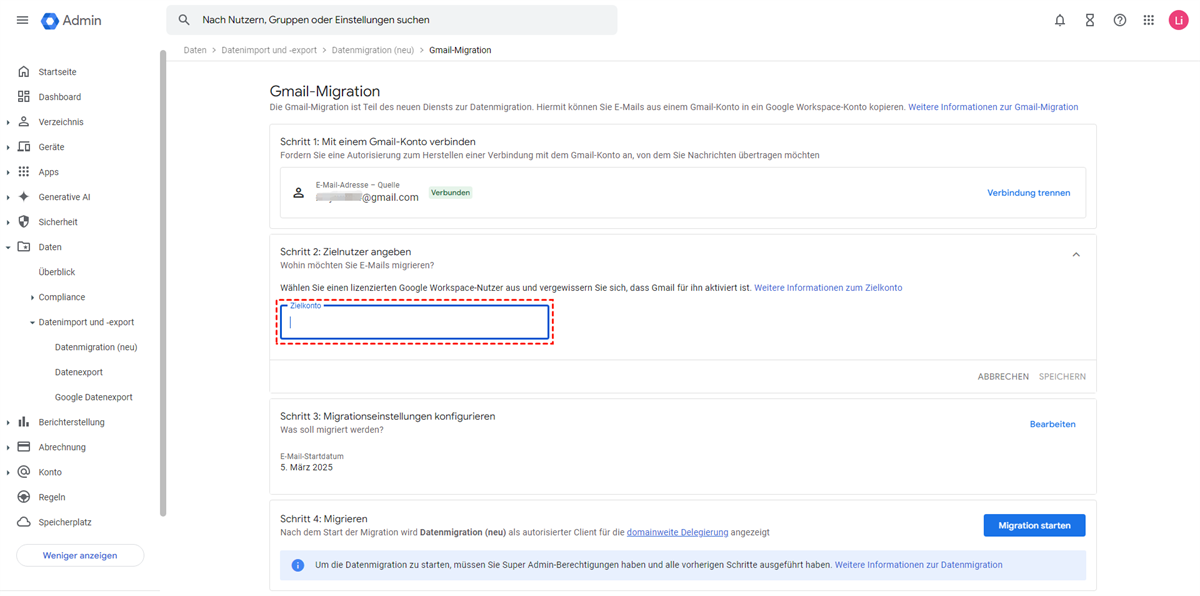Focus the Zielkonto input field
The width and height of the screenshot is (1200, 596).
[414, 322]
